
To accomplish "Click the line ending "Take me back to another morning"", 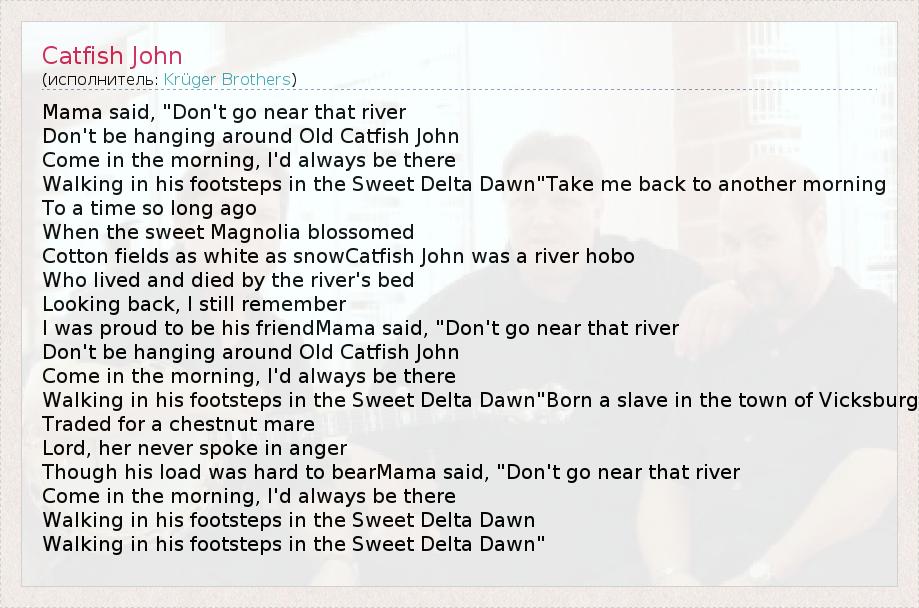I will (464, 184).
